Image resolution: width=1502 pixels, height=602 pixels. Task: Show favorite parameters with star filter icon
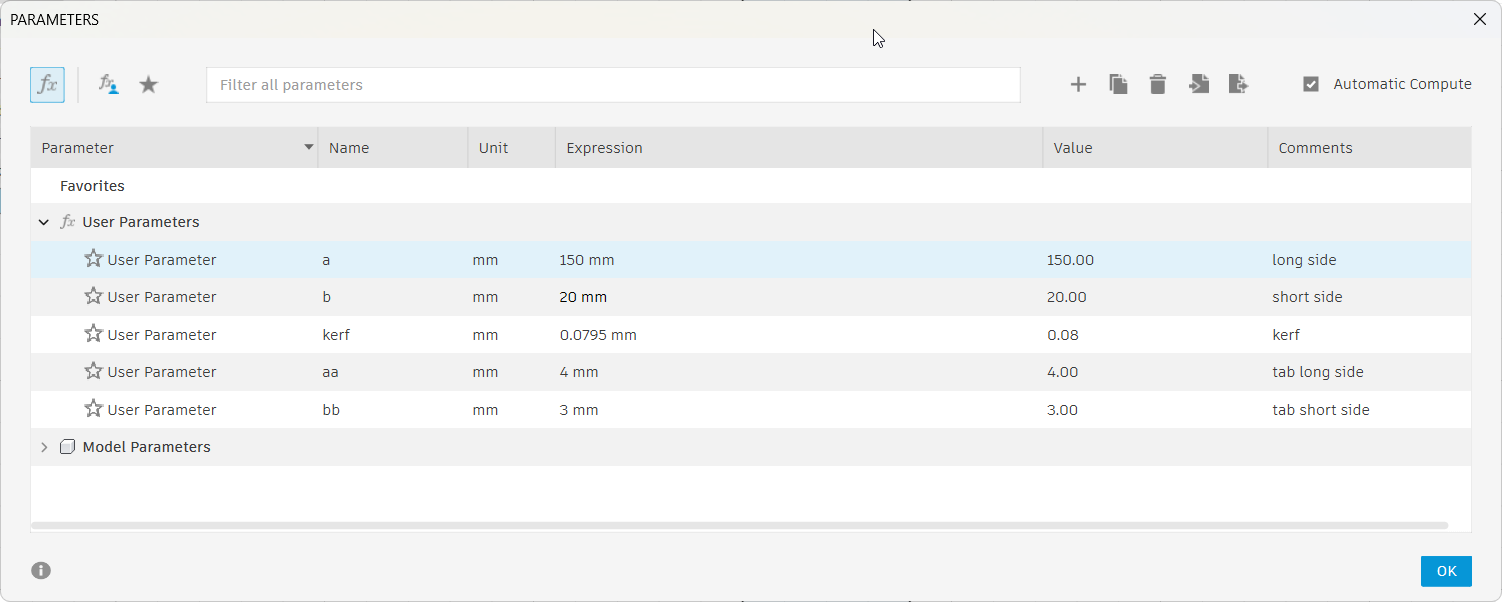click(148, 85)
